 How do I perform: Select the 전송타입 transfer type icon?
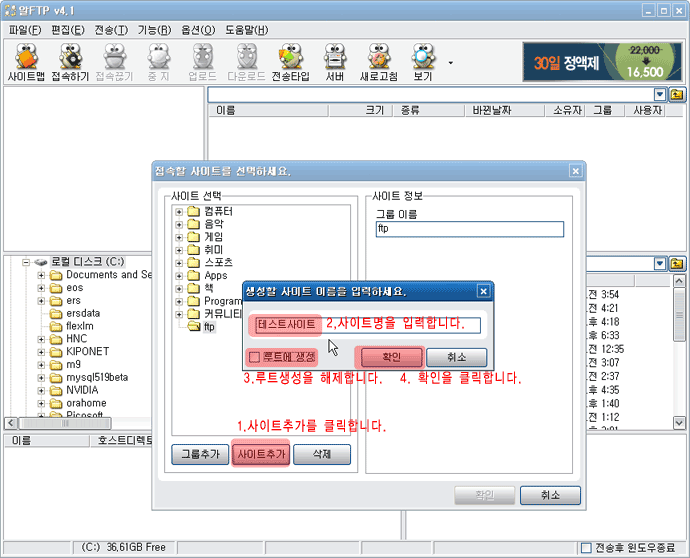click(290, 62)
